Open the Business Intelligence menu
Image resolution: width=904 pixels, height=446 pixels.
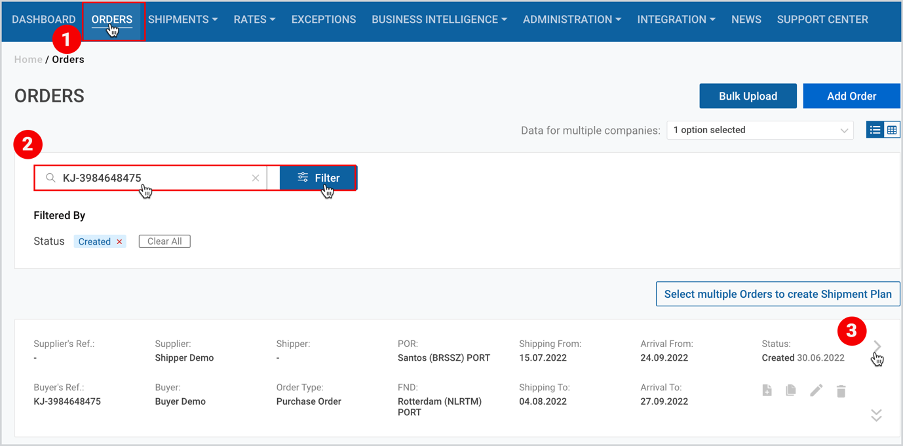pos(439,20)
